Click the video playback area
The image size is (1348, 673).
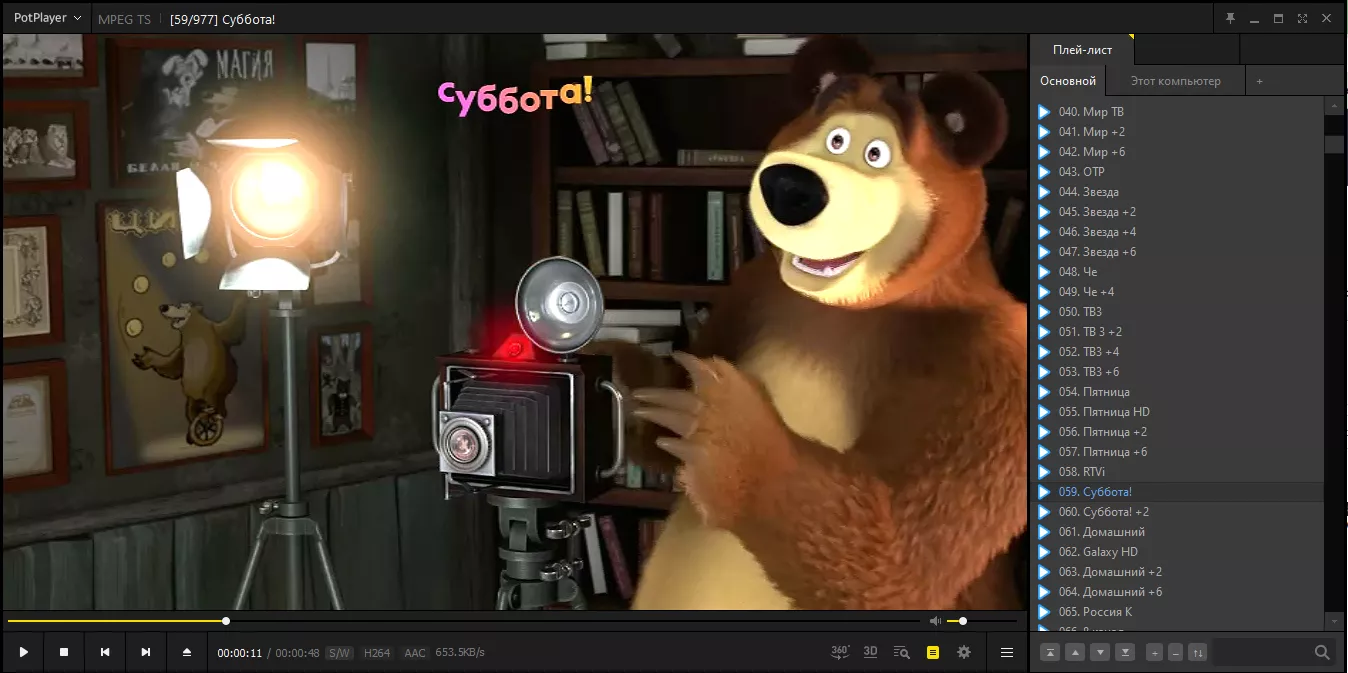(x=515, y=322)
